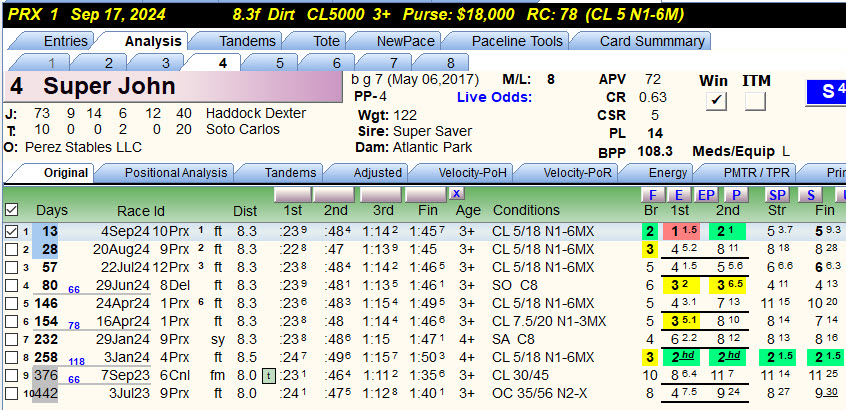846x410 pixels.
Task: Toggle the select-all checkbox beside Days
Action: pyautogui.click(x=11, y=209)
